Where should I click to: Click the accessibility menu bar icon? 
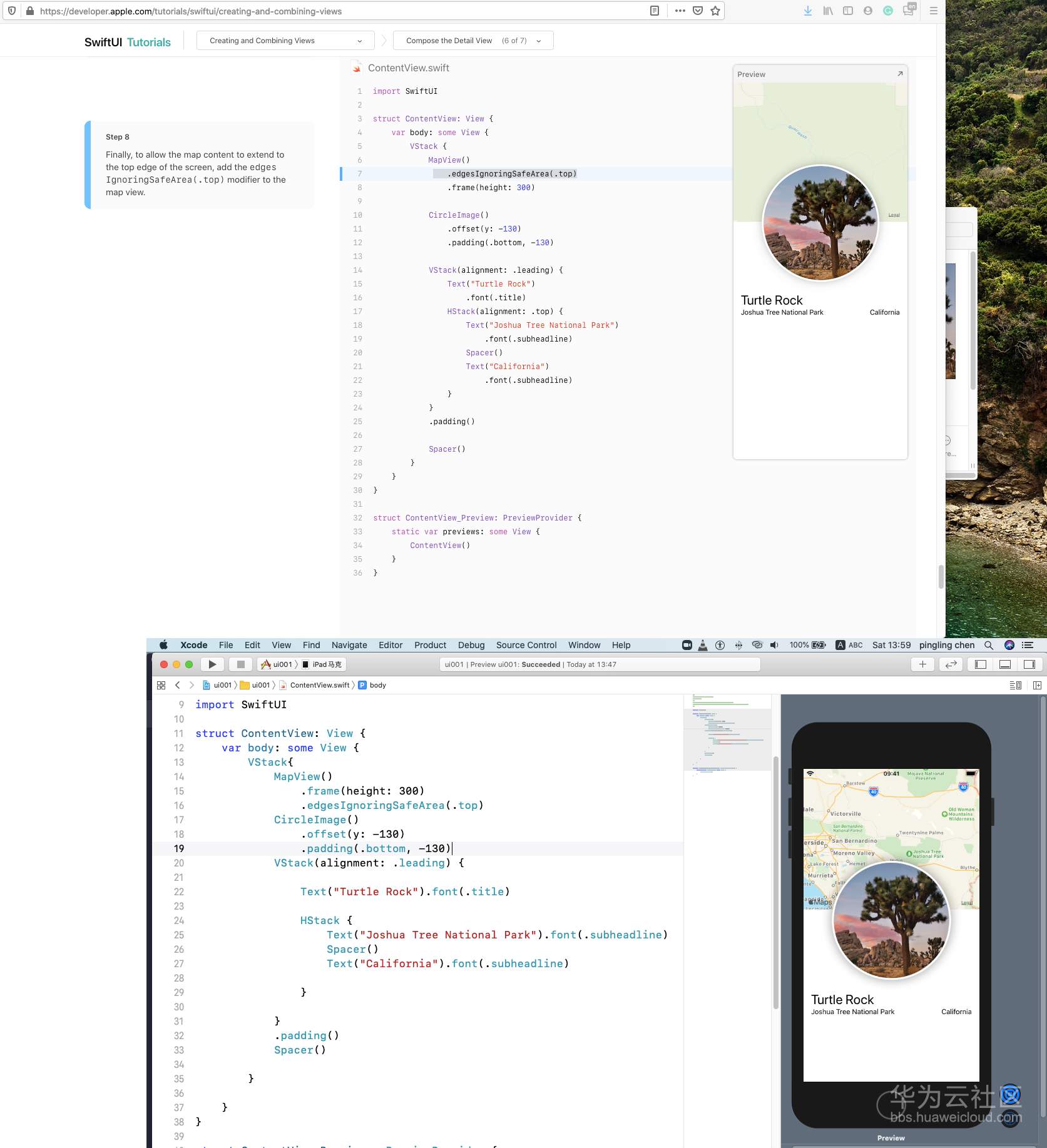tap(720, 645)
